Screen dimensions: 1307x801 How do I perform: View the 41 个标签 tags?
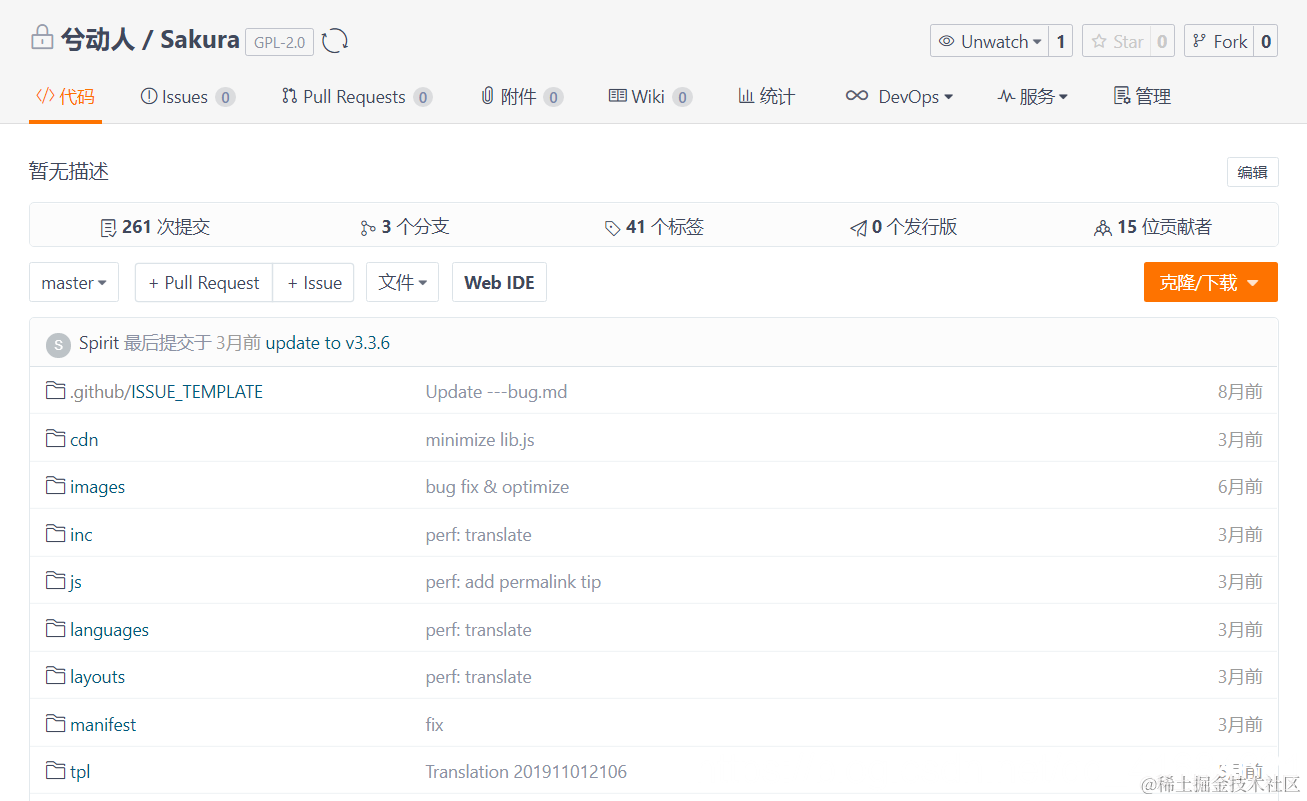(x=654, y=227)
